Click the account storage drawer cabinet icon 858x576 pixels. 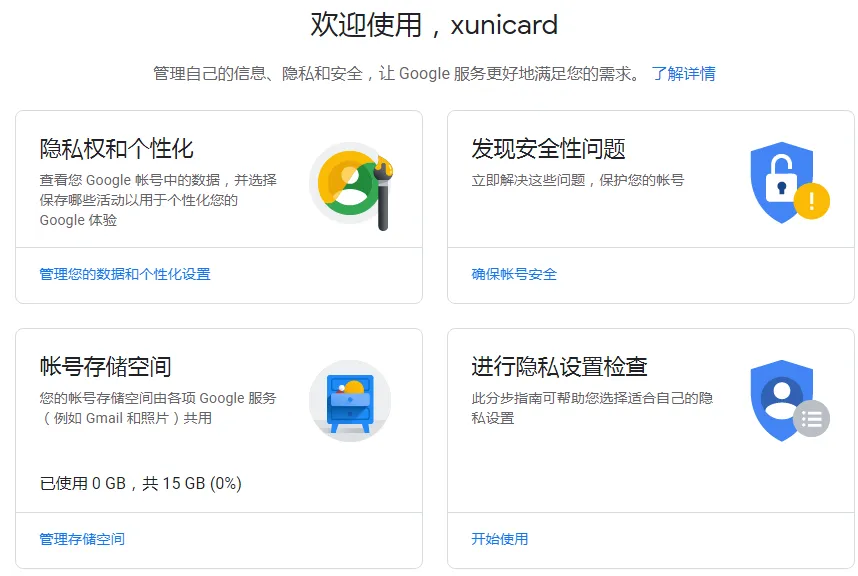coord(350,401)
